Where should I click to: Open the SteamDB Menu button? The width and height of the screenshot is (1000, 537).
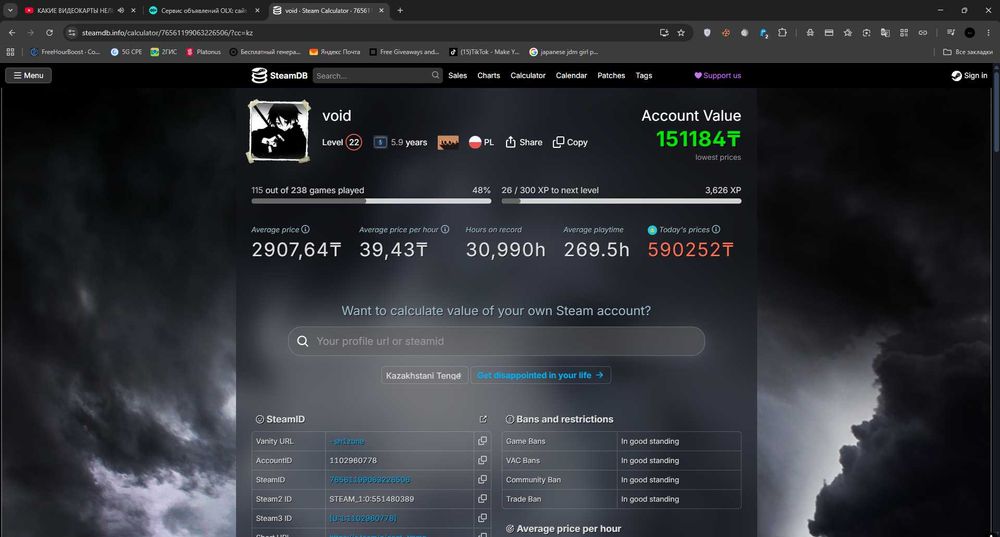pyautogui.click(x=29, y=75)
